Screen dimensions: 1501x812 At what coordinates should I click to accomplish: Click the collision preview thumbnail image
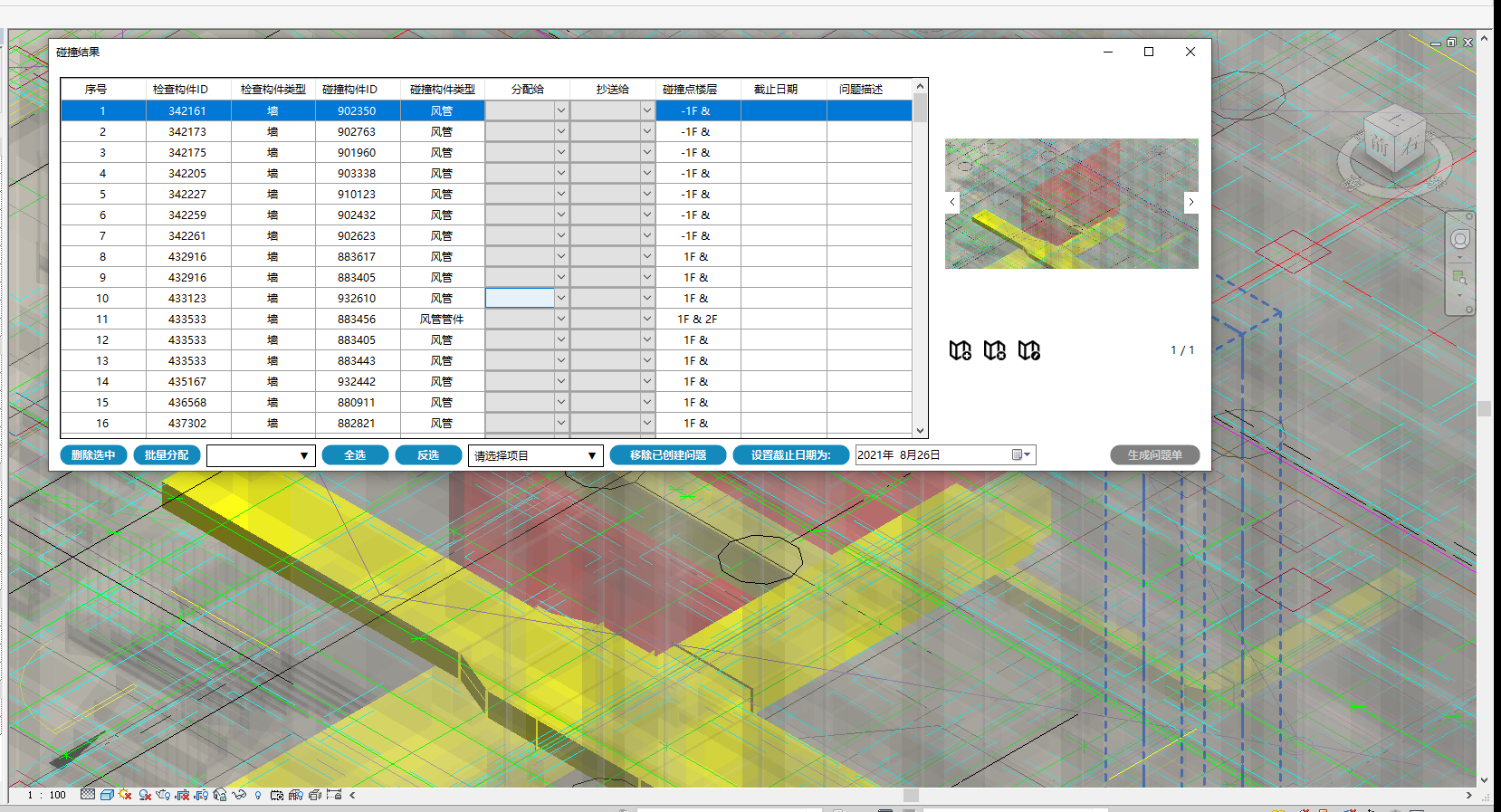(1072, 204)
